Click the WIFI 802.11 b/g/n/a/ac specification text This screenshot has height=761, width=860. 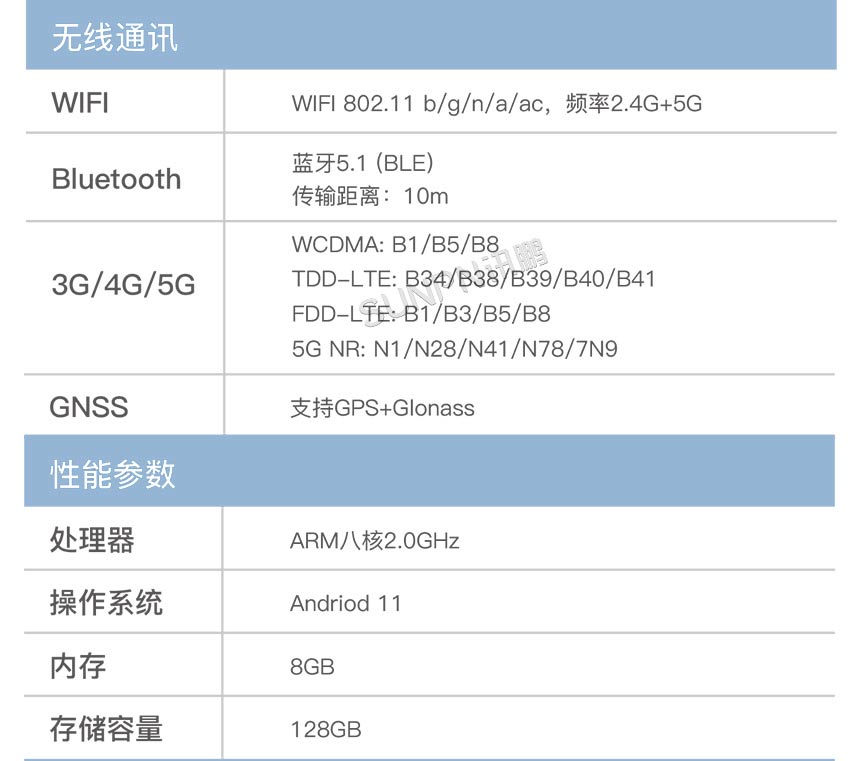[496, 104]
